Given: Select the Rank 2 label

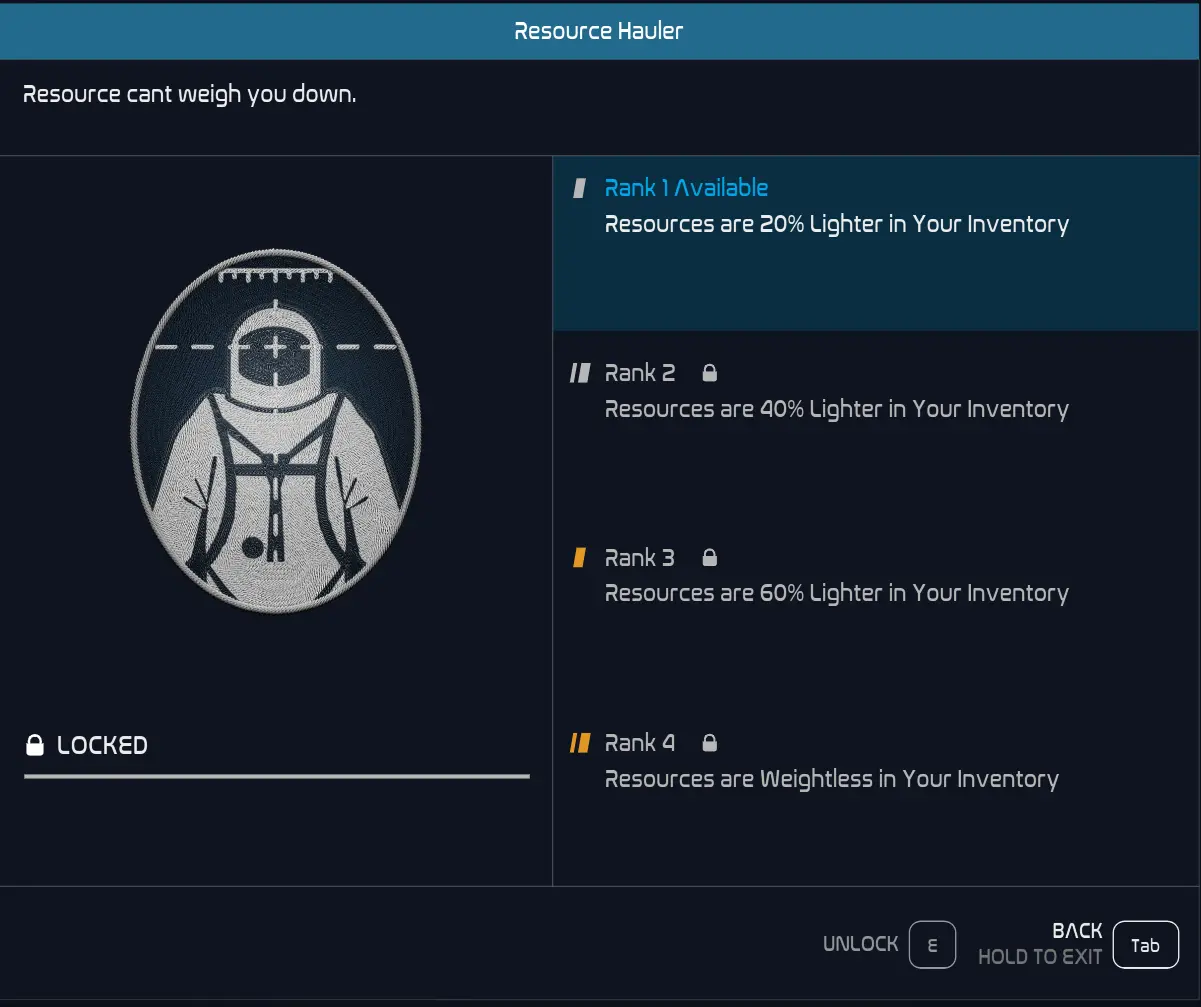Looking at the screenshot, I should click(640, 373).
